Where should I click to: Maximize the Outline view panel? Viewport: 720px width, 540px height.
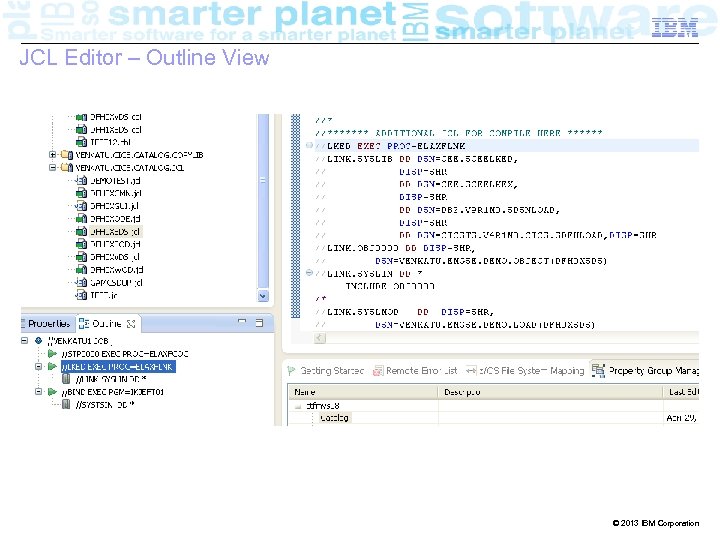point(259,323)
